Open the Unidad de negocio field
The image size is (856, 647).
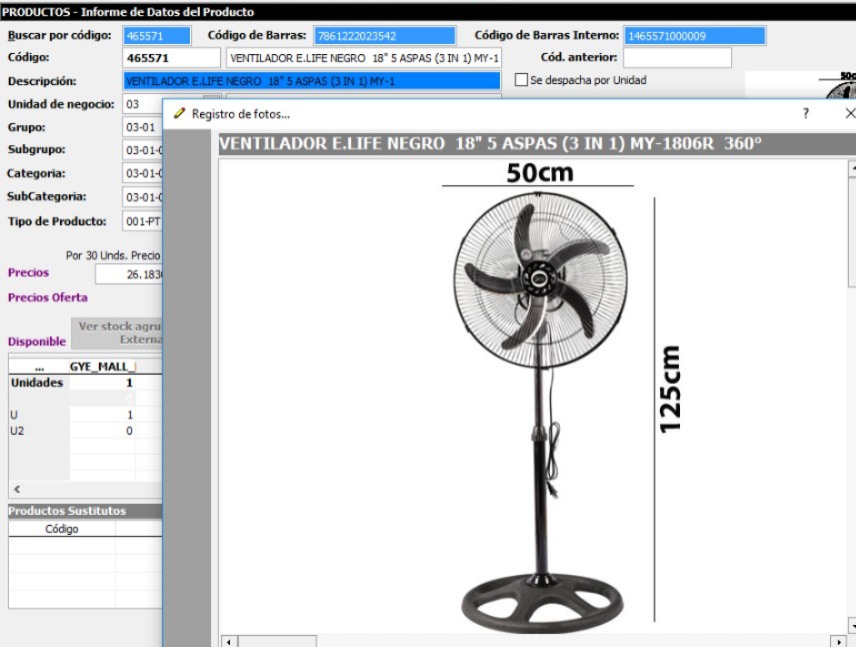141,104
